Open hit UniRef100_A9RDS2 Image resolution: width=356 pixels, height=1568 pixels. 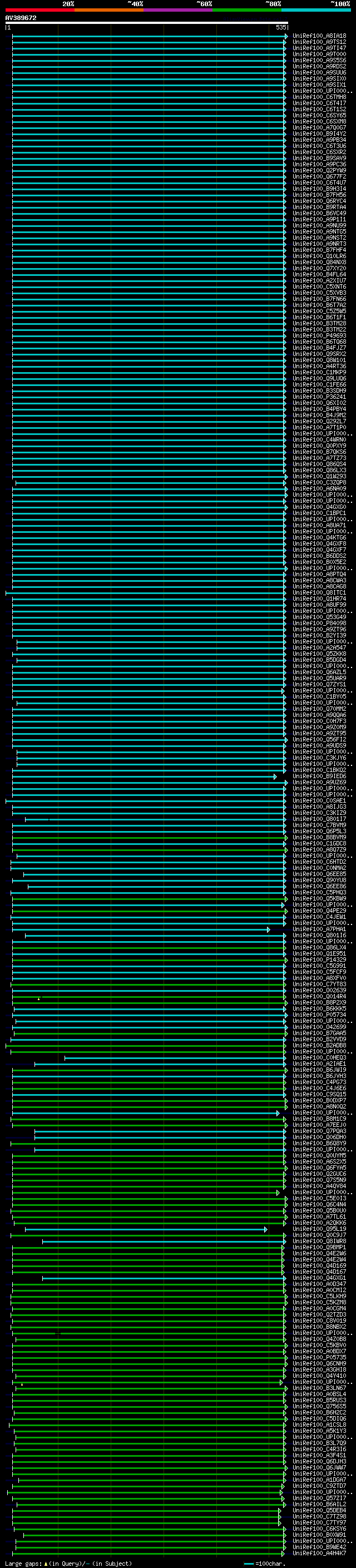(319, 66)
